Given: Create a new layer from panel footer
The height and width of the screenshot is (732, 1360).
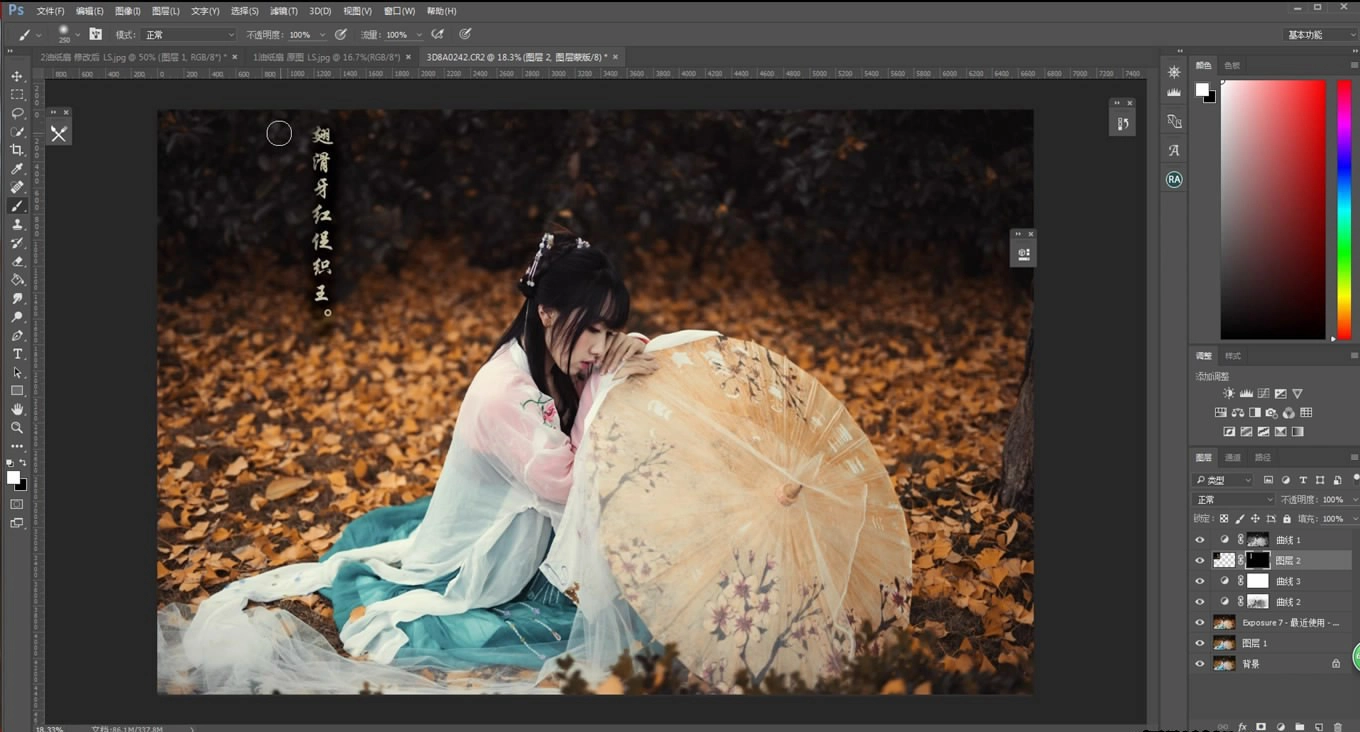Looking at the screenshot, I should pyautogui.click(x=1318, y=727).
